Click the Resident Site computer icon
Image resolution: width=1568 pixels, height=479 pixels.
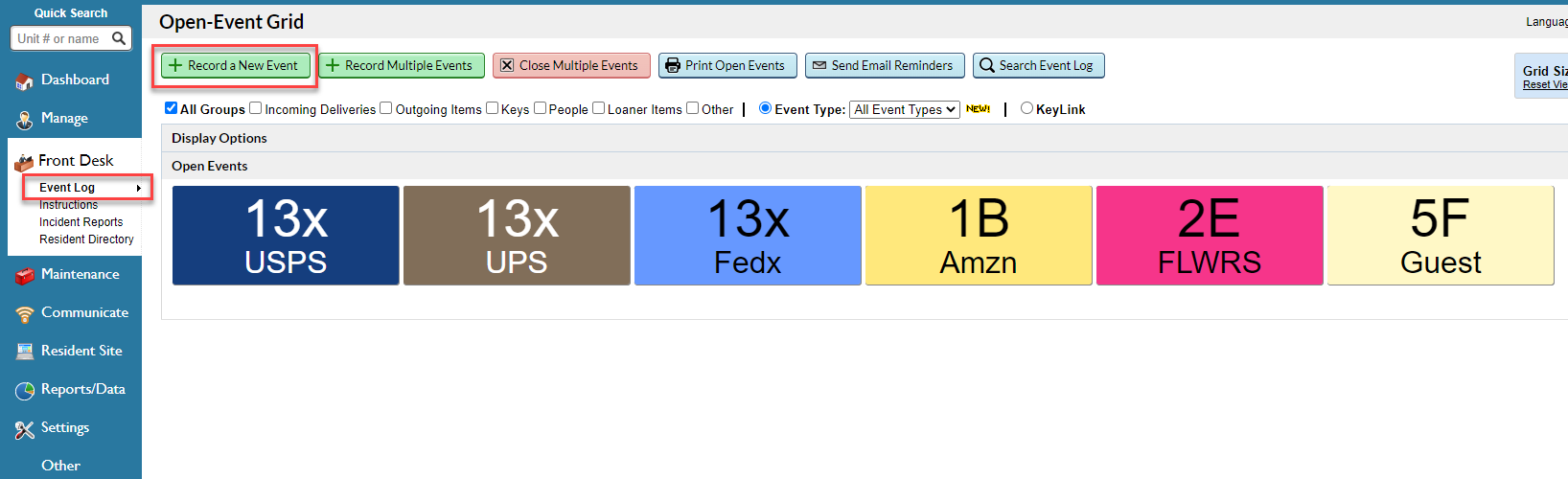(25, 352)
